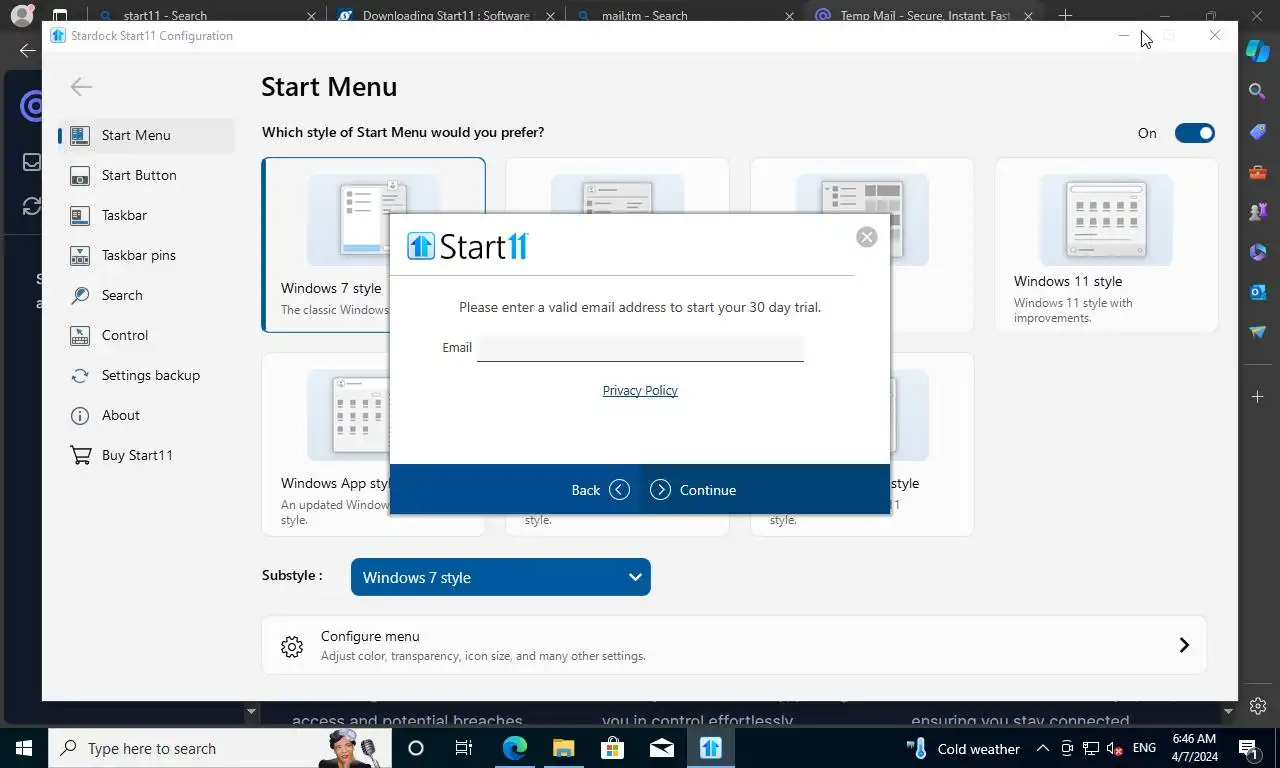Open Task View on taskbar
This screenshot has height=768, width=1280.
(x=464, y=748)
